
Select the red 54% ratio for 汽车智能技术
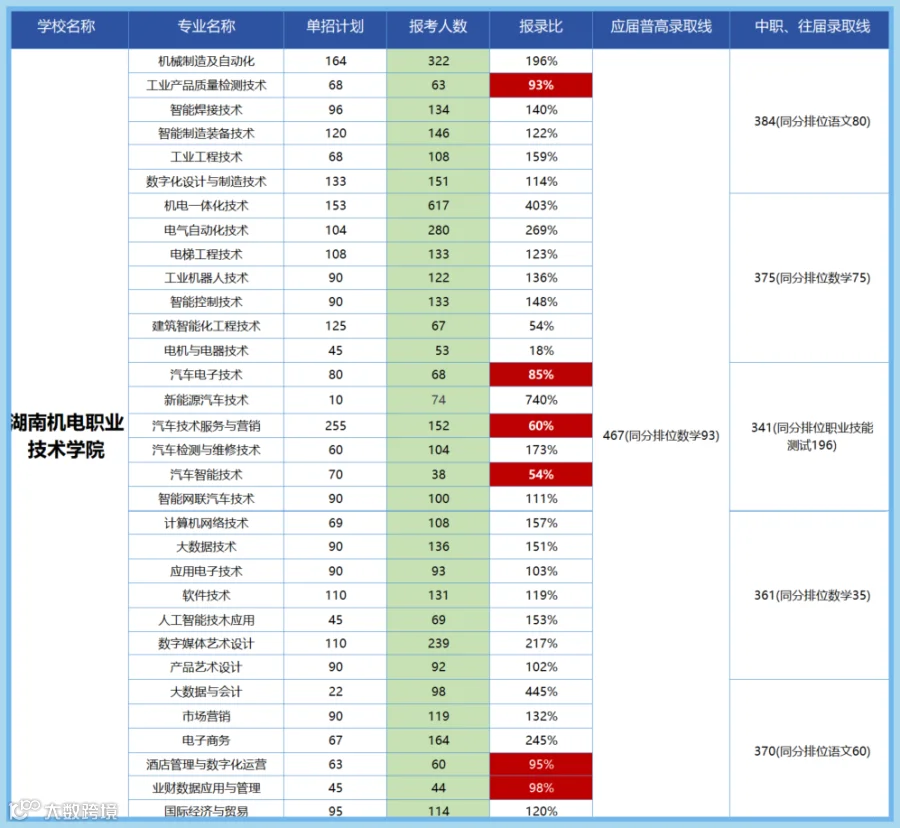(541, 475)
